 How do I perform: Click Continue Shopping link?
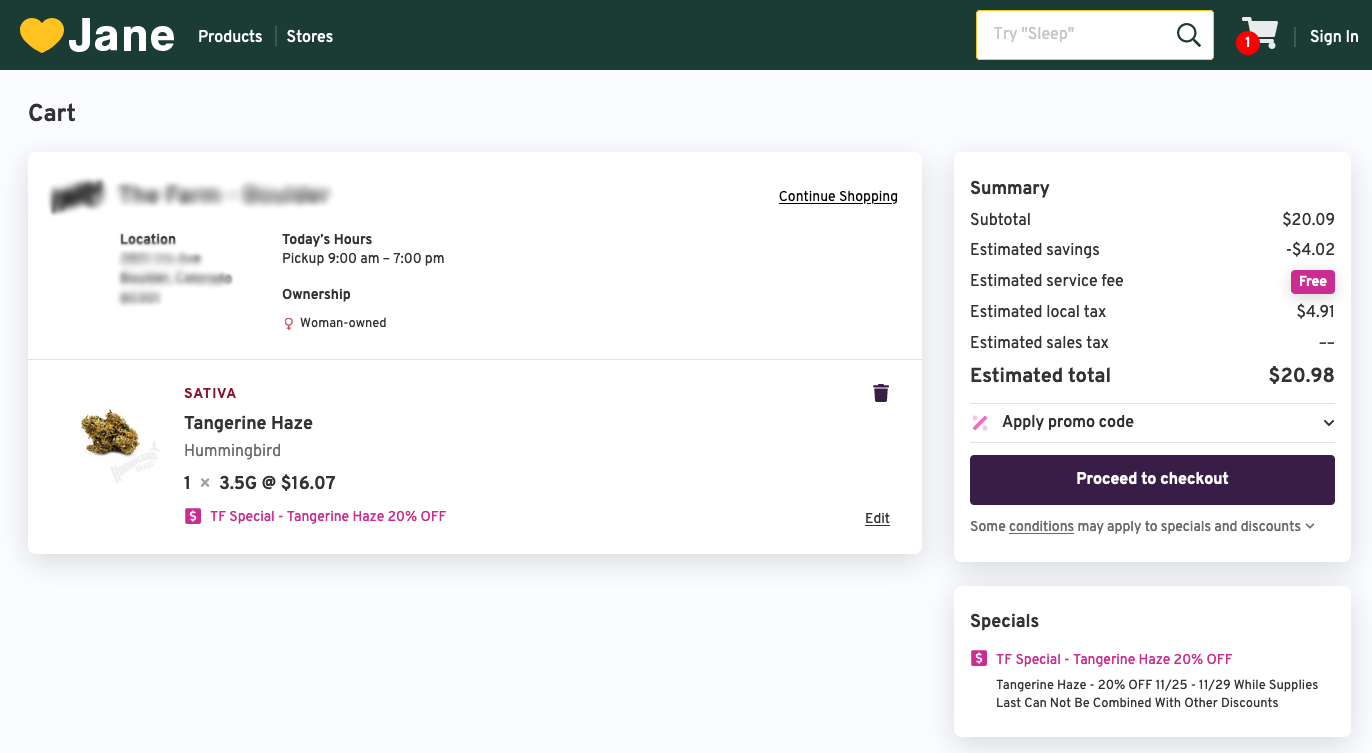(x=838, y=196)
